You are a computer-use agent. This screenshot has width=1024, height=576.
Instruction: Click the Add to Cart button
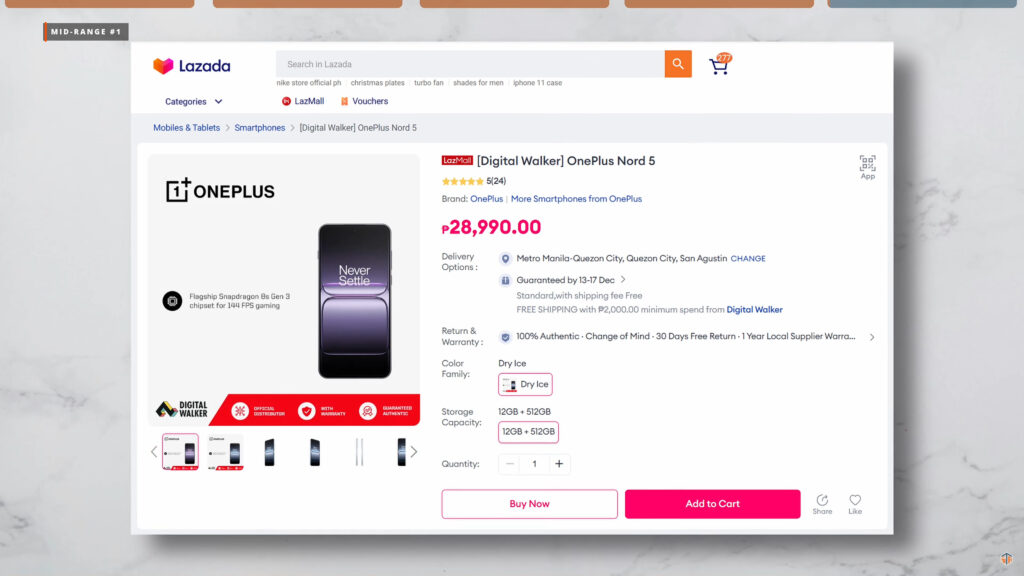tap(712, 504)
